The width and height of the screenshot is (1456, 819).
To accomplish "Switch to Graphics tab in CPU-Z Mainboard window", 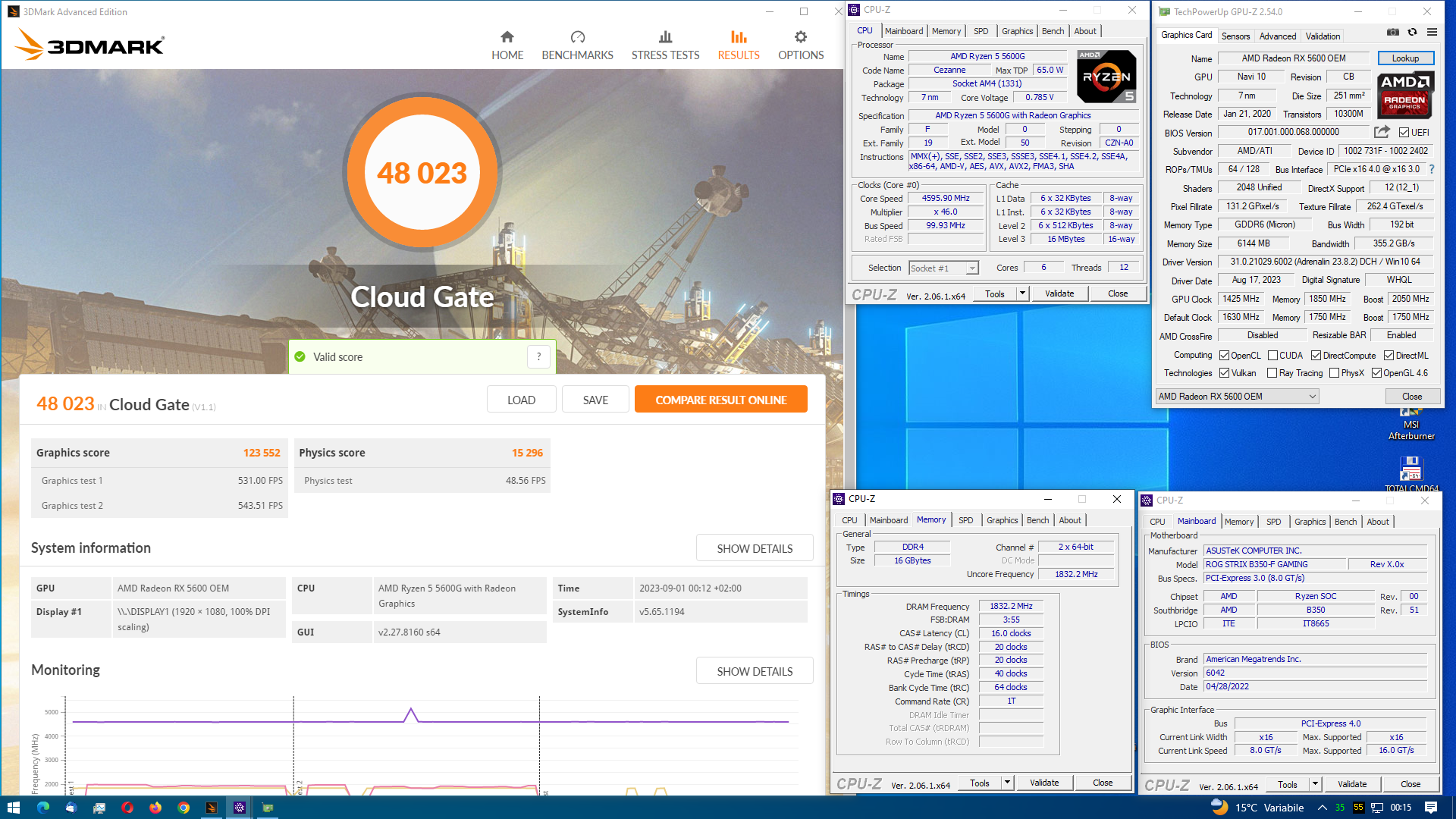I will [1310, 522].
